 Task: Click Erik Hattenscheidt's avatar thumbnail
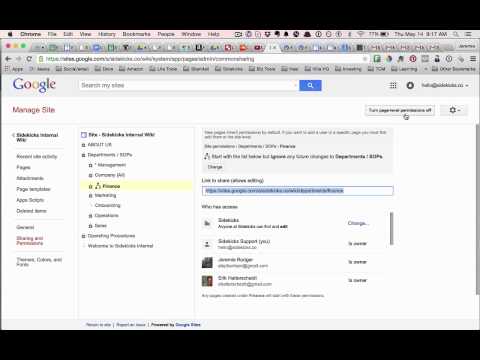point(207,281)
